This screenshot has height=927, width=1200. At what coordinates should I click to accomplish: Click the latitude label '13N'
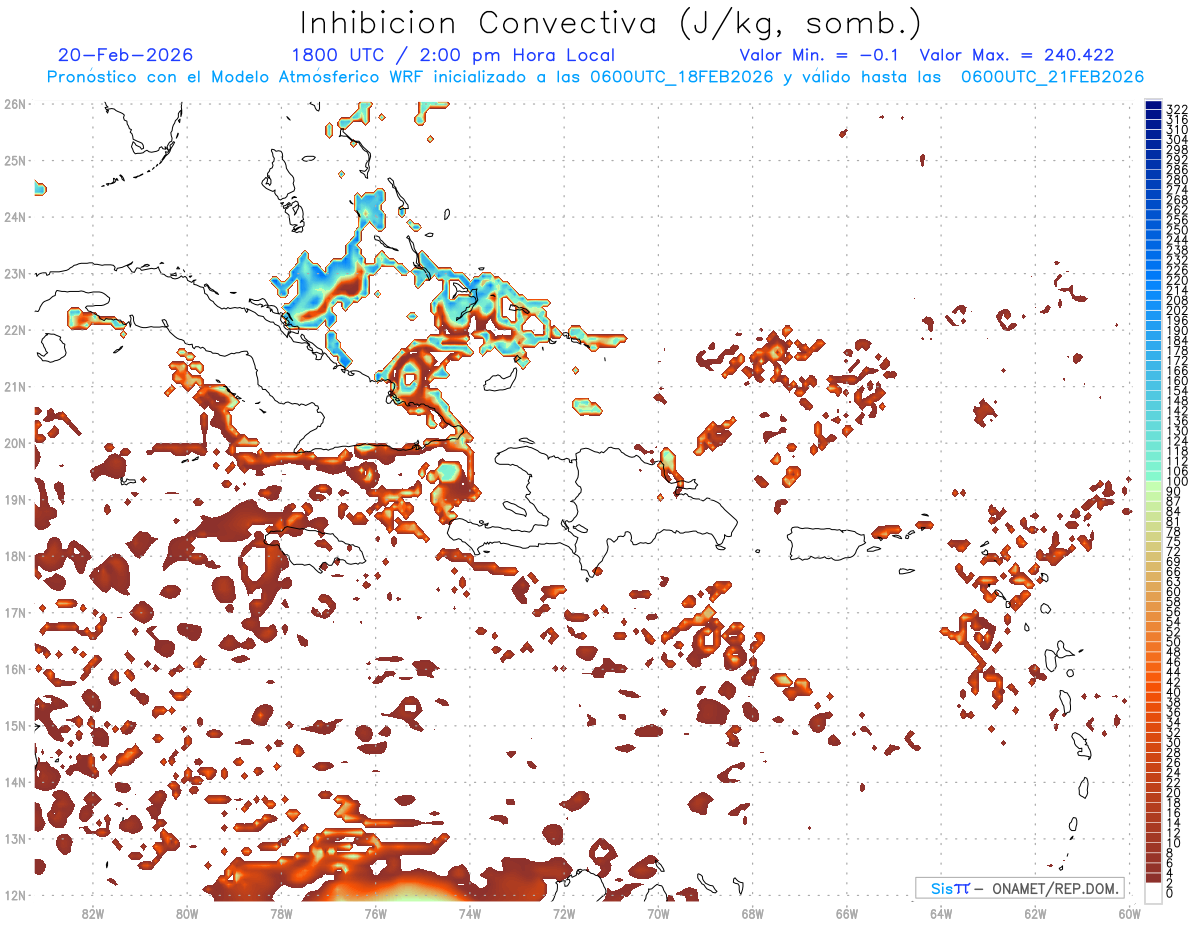click(14, 839)
